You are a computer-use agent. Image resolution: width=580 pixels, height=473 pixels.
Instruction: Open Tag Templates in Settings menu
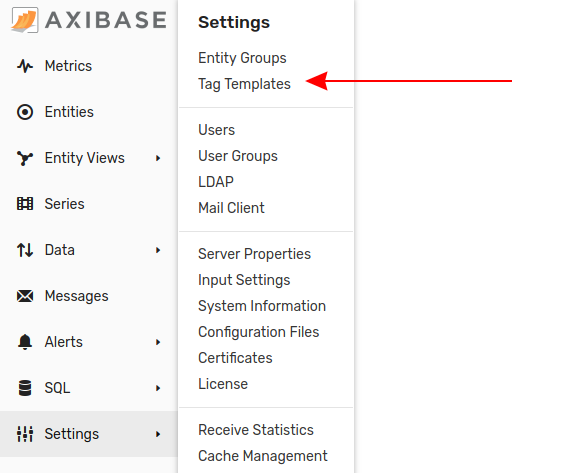click(244, 84)
